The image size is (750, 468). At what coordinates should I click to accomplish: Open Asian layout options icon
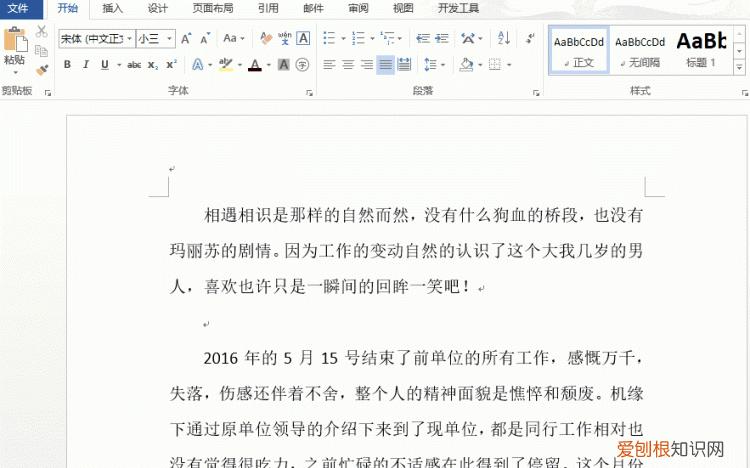click(x=468, y=38)
